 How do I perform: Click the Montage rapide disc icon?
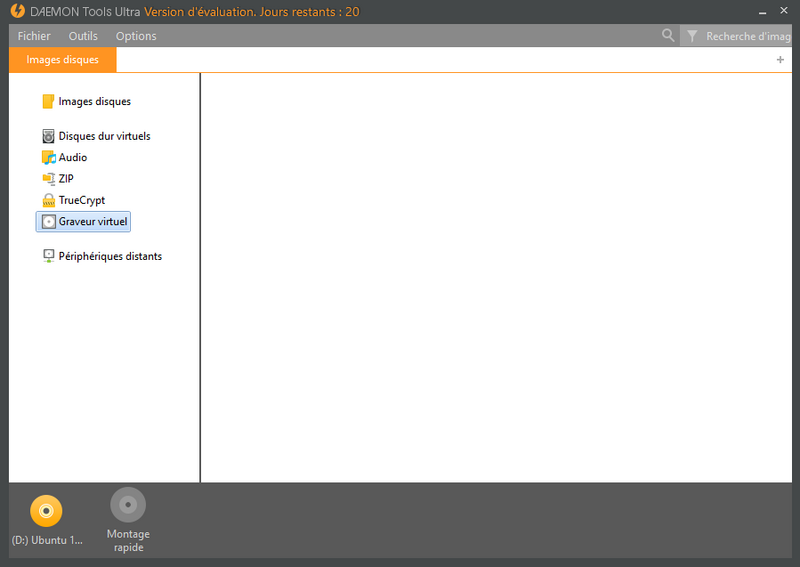click(128, 505)
